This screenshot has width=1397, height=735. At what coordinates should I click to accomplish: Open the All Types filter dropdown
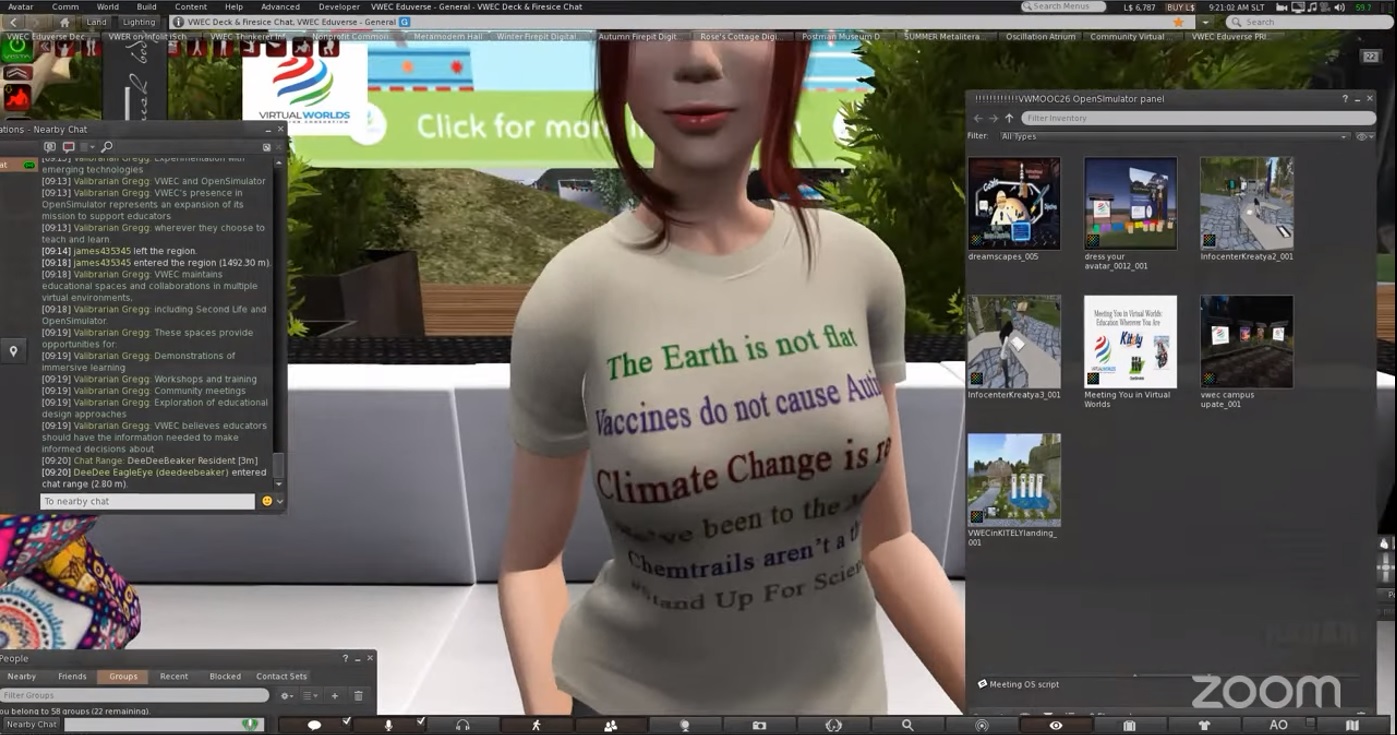pos(1173,136)
